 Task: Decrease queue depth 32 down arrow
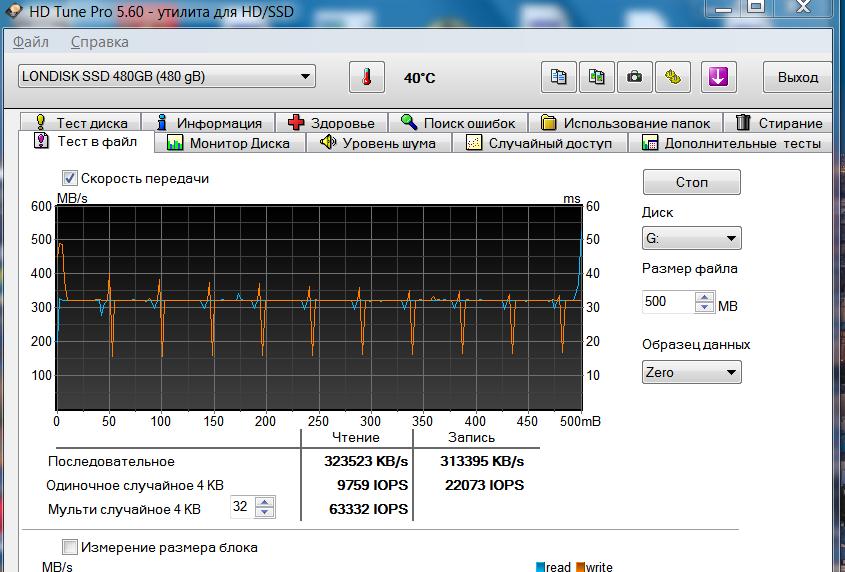(264, 512)
